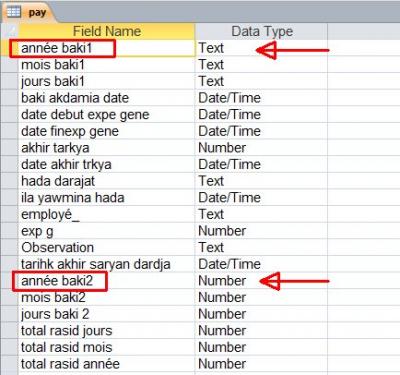Click Data Type cell for total rasid jours
400x375 pixels.
tap(261, 331)
